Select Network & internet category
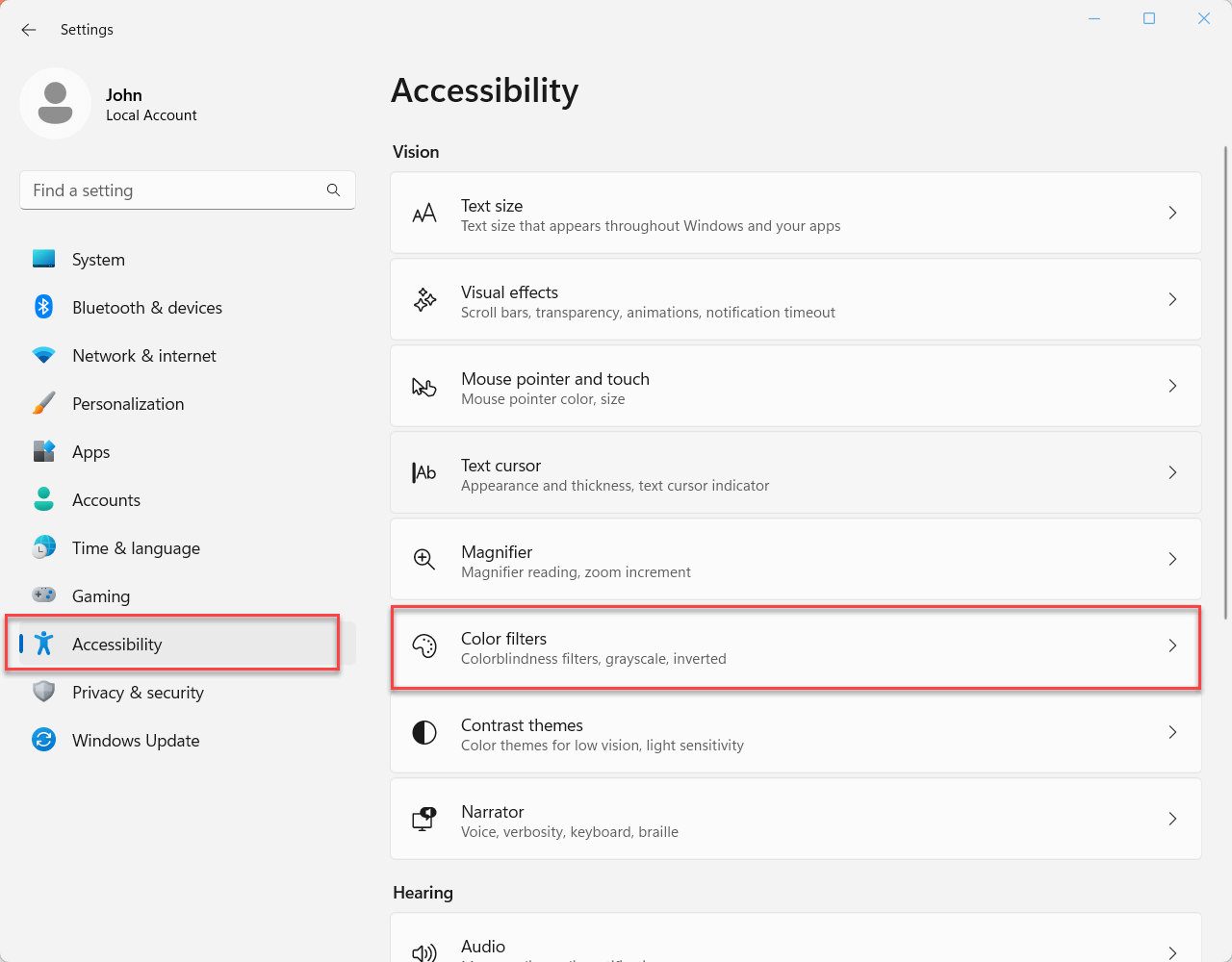The height and width of the screenshot is (962, 1232). pos(188,355)
